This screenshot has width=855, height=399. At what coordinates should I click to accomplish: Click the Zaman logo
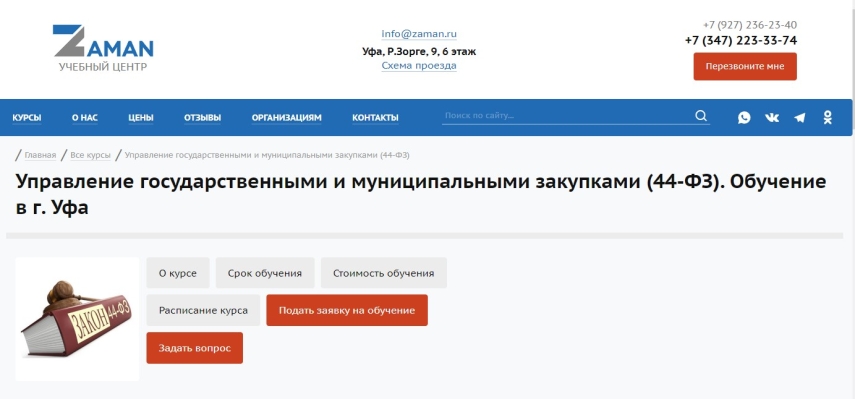click(x=103, y=48)
